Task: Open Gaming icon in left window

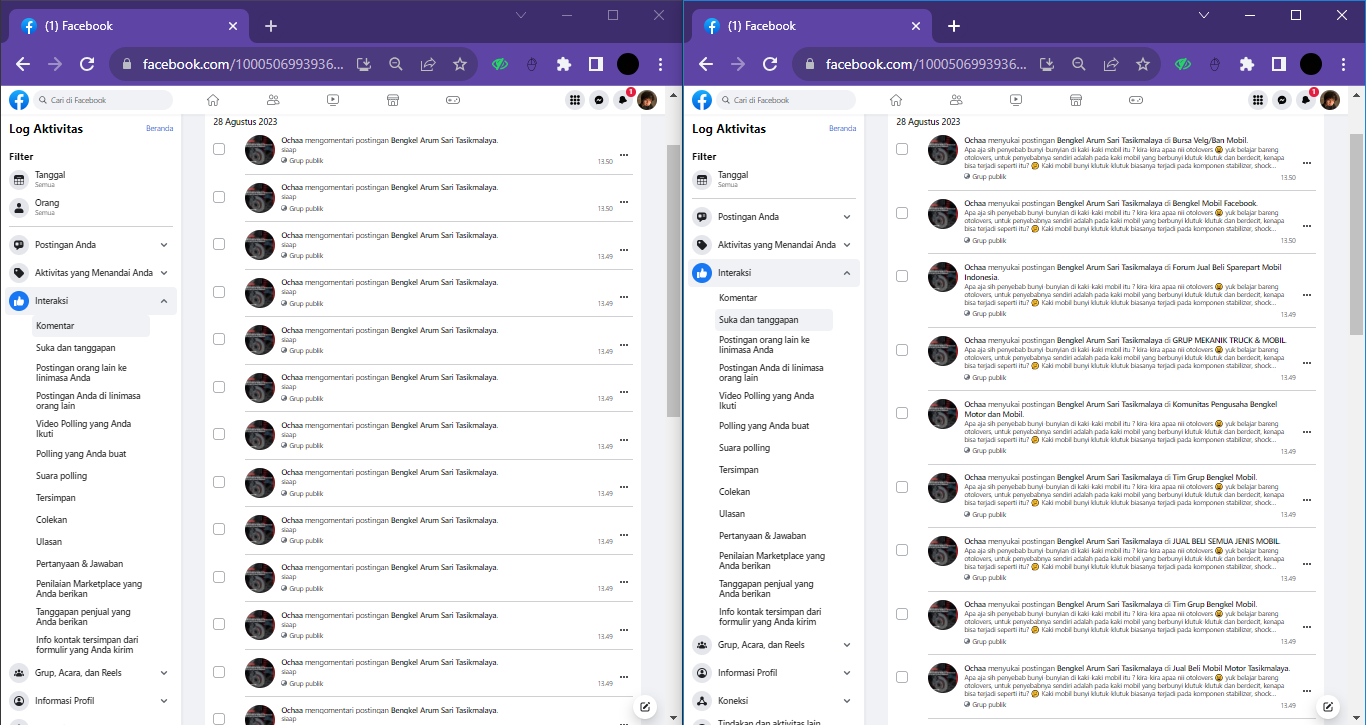Action: (453, 100)
